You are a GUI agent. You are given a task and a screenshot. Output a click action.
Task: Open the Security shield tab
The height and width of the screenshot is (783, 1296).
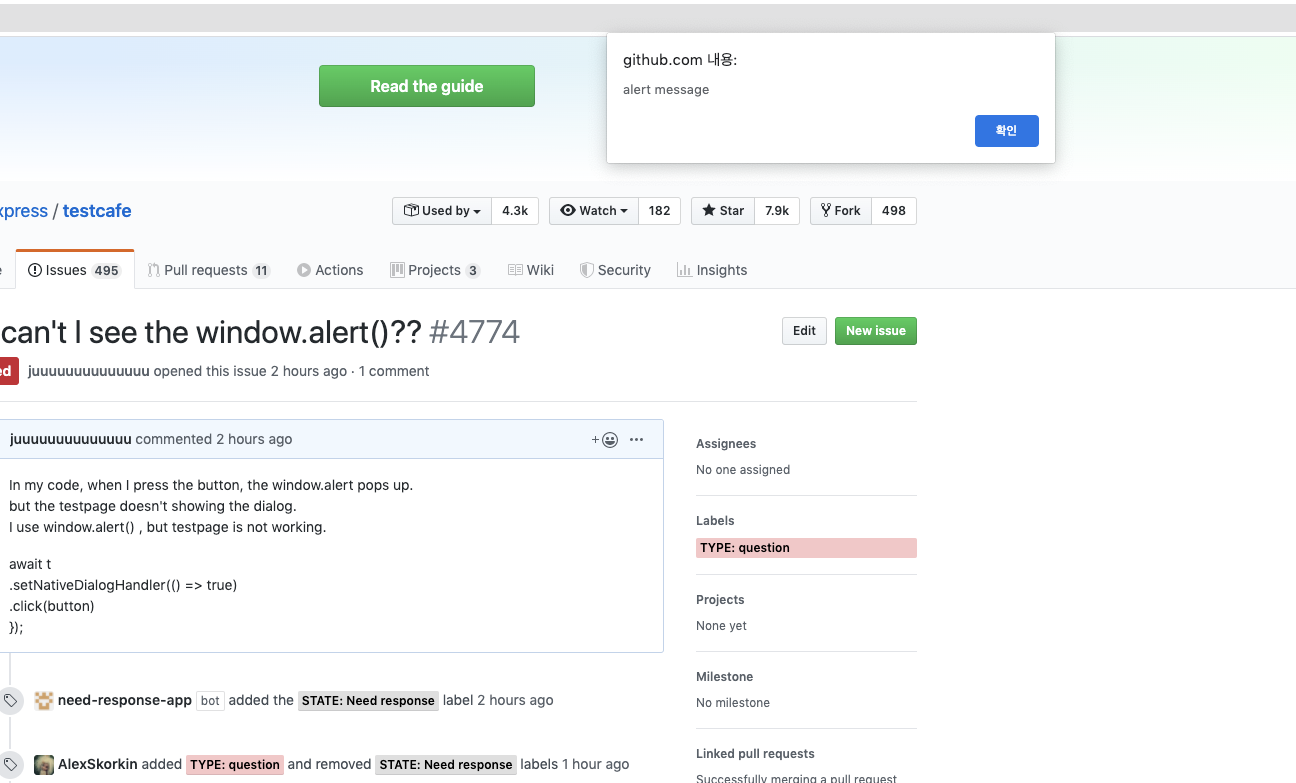tap(615, 269)
